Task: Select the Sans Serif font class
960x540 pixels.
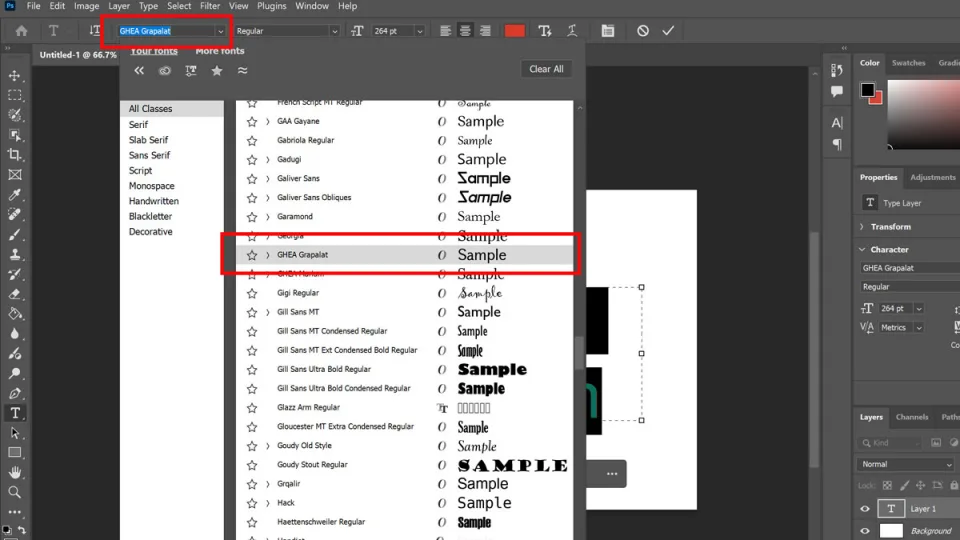Action: pyautogui.click(x=149, y=156)
